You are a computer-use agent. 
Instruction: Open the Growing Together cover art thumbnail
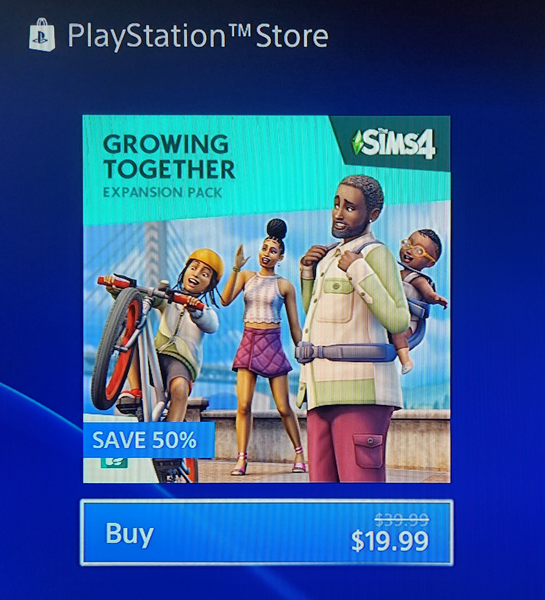[266, 299]
